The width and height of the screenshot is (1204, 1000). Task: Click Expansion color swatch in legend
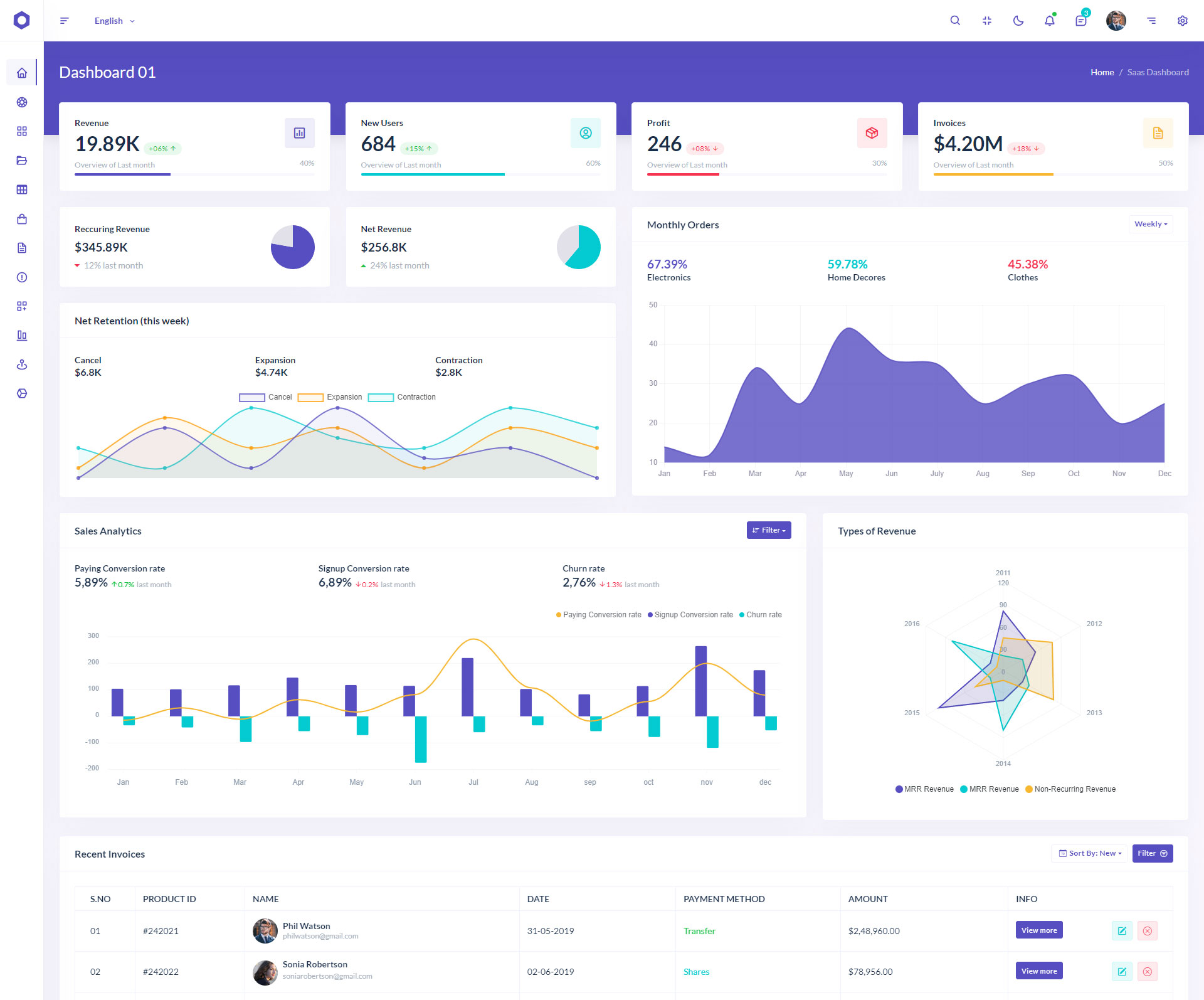pos(310,397)
